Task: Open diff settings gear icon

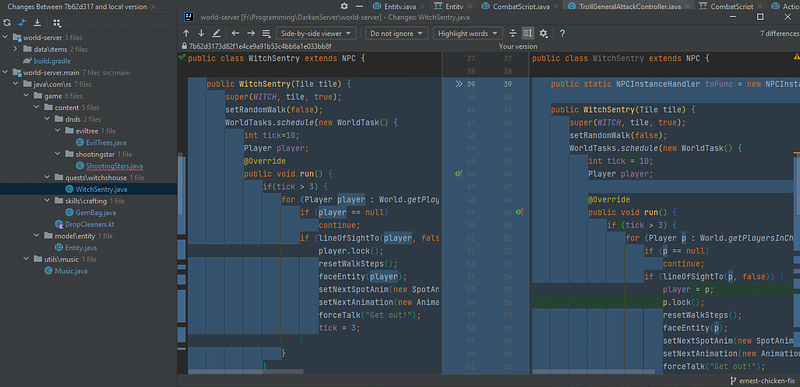Action: (x=543, y=33)
